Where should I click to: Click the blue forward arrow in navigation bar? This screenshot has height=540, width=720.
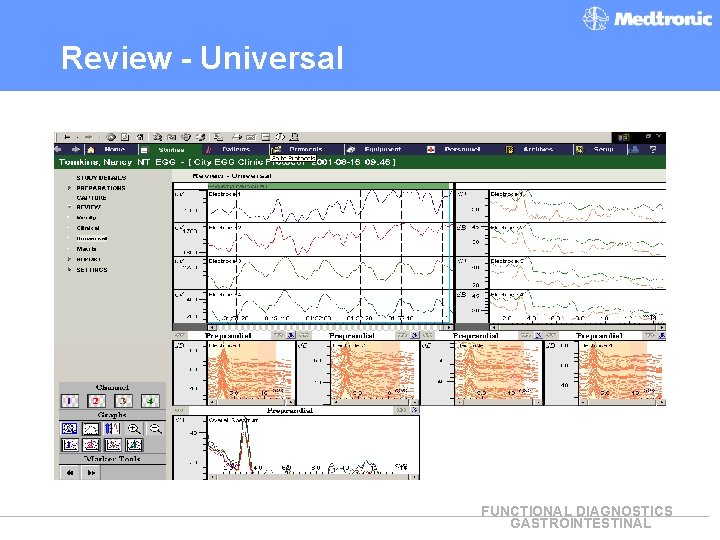(76, 149)
